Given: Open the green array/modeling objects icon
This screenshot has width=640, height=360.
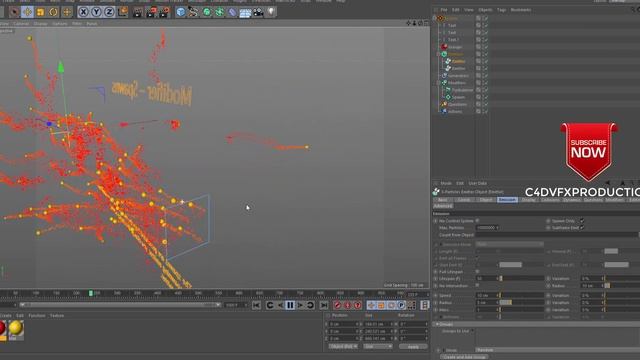Looking at the screenshot, I should coord(220,12).
